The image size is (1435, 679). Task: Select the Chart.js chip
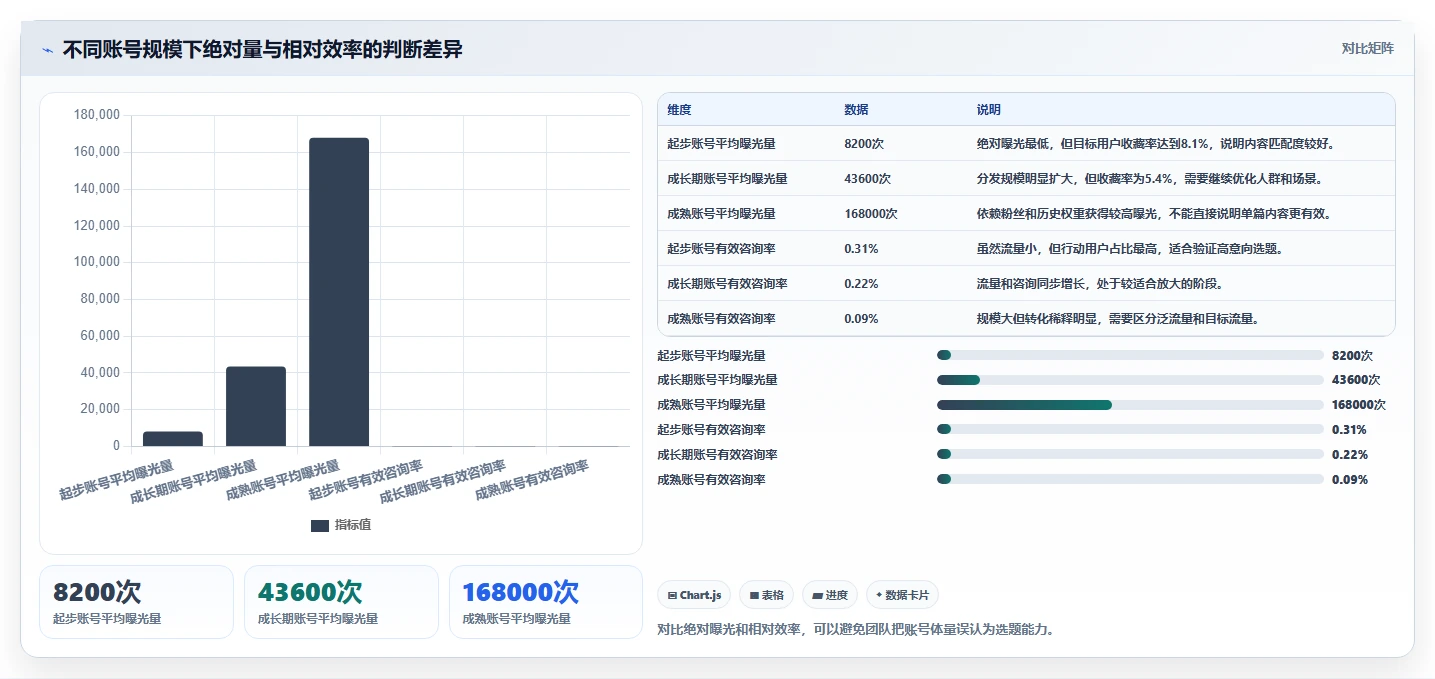point(694,595)
